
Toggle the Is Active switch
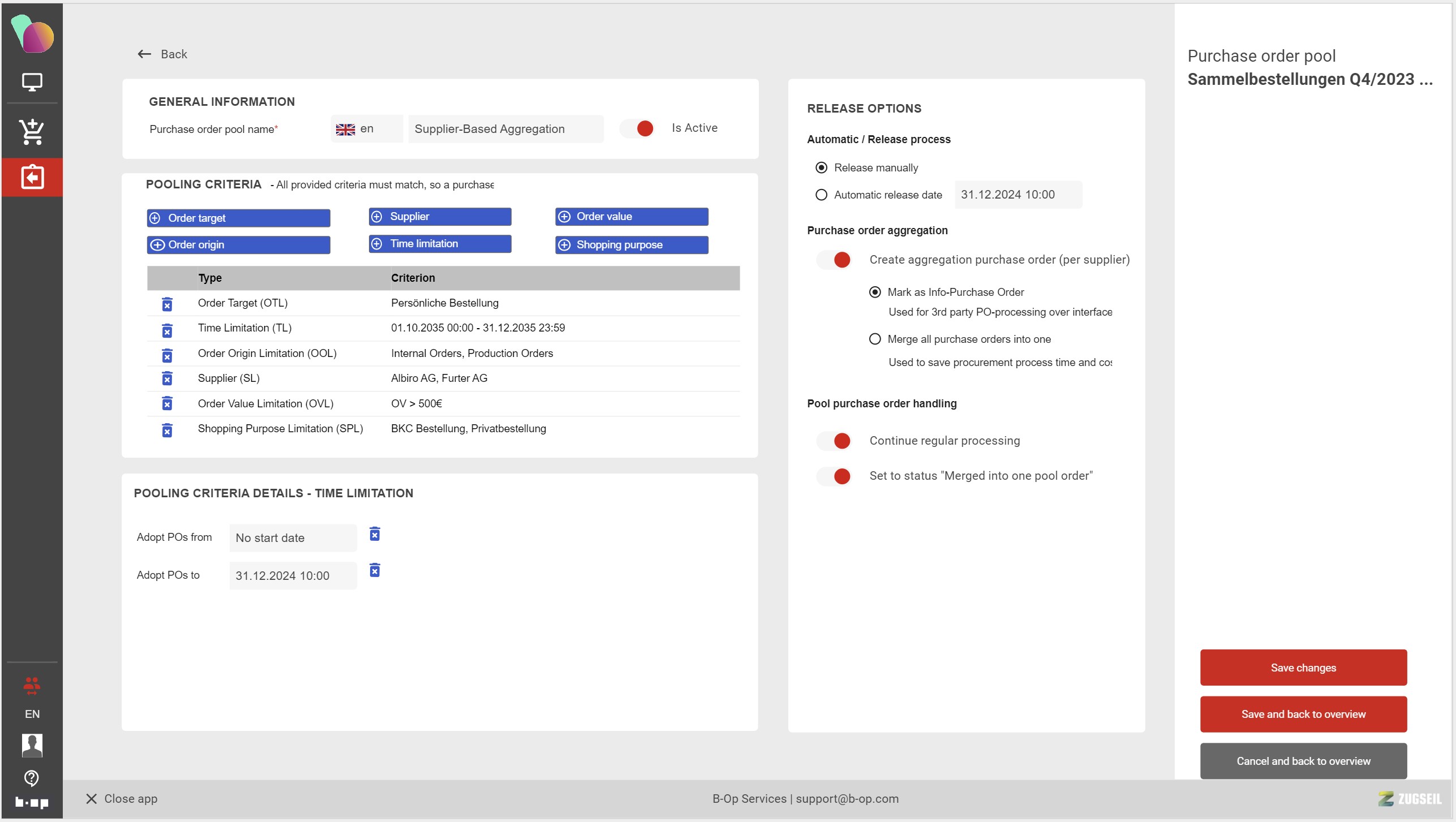point(638,128)
